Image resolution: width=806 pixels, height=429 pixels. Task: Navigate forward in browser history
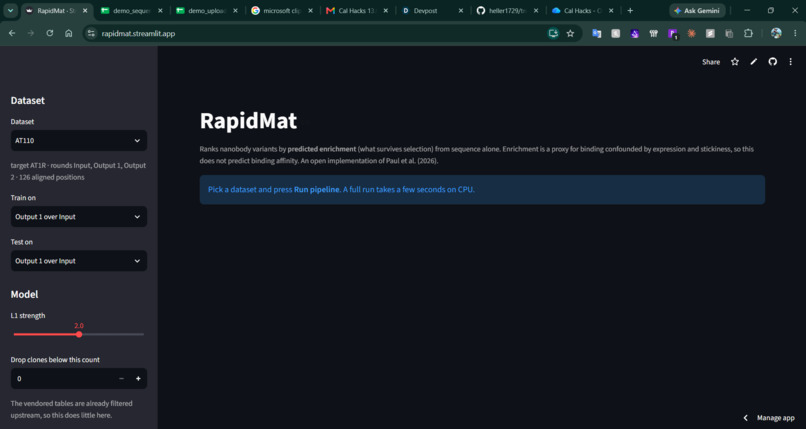coord(31,33)
